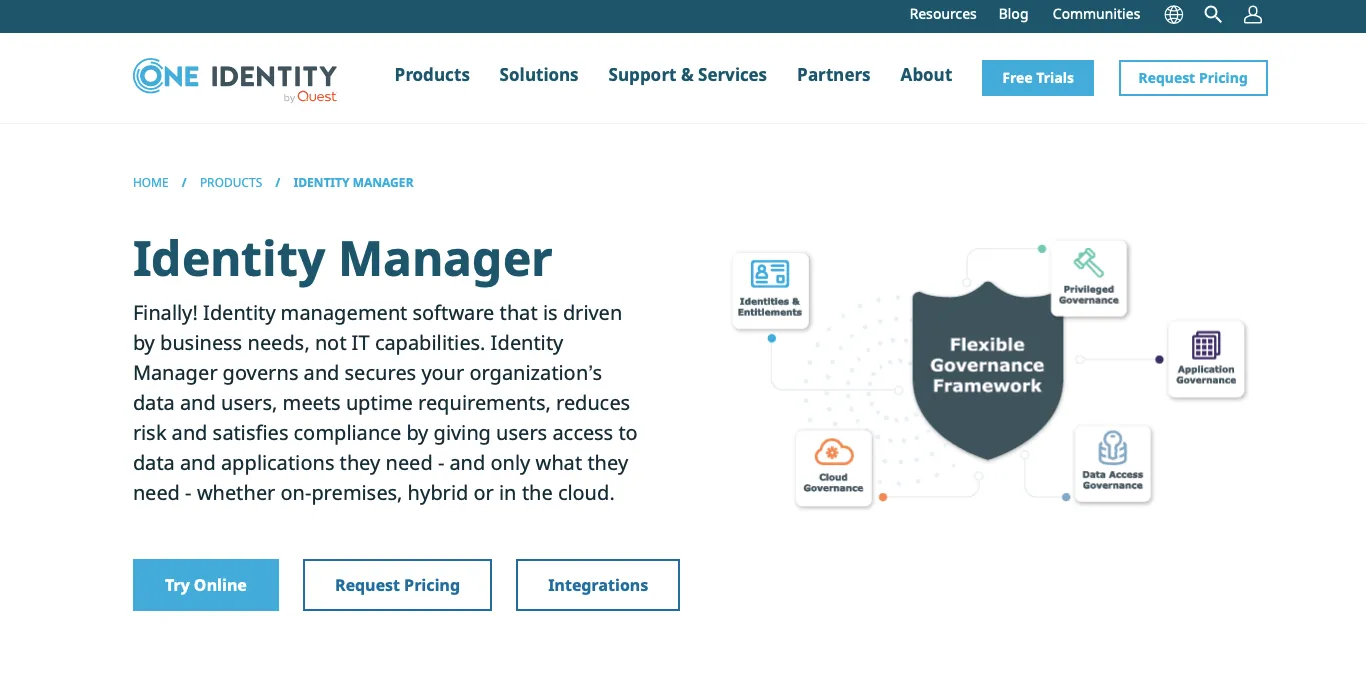Open the search magnifier icon
Screen dimensions: 1366x684
(1213, 15)
